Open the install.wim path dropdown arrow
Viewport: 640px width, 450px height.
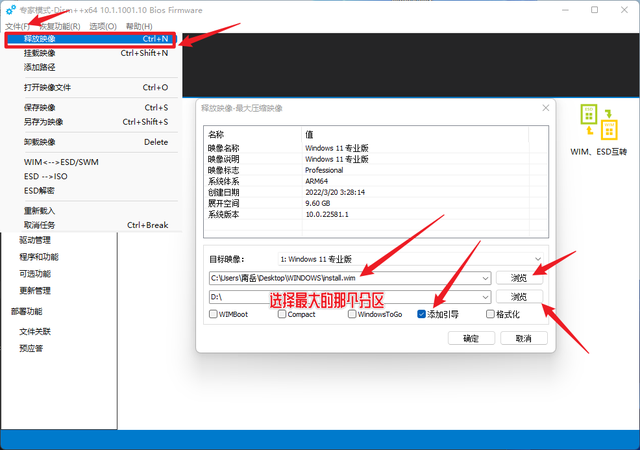click(485, 278)
